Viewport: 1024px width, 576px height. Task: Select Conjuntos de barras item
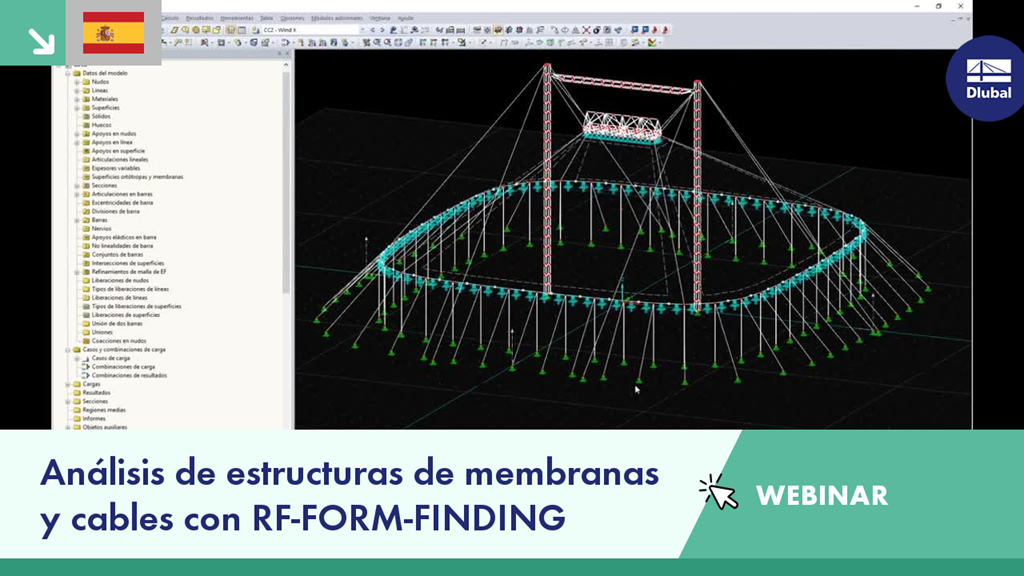[117, 255]
